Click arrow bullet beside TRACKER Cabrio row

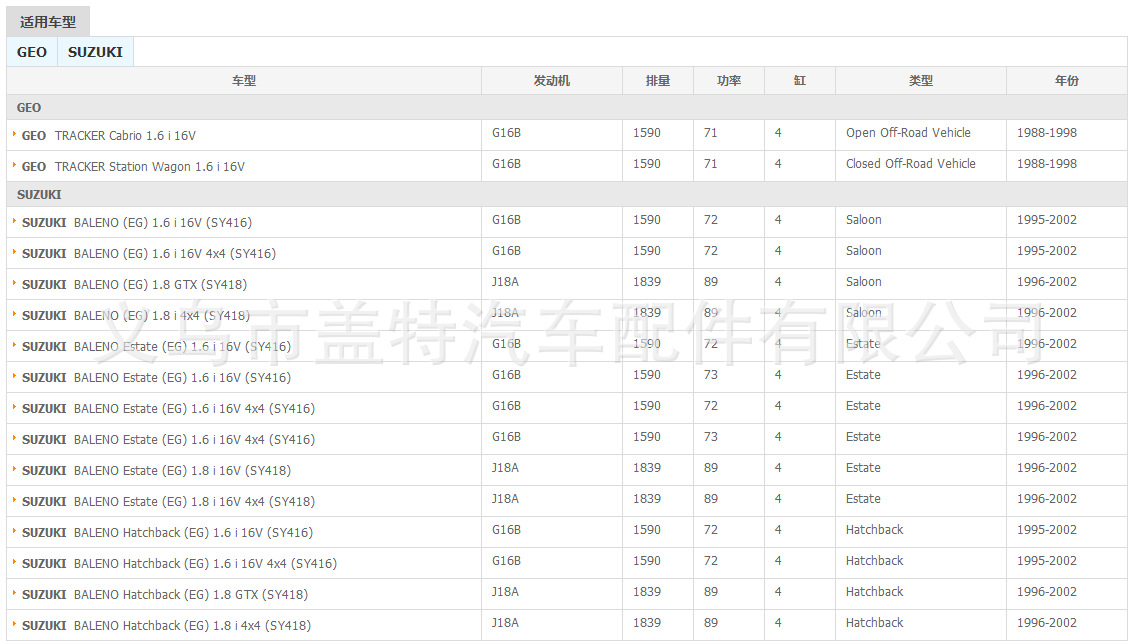pos(14,134)
